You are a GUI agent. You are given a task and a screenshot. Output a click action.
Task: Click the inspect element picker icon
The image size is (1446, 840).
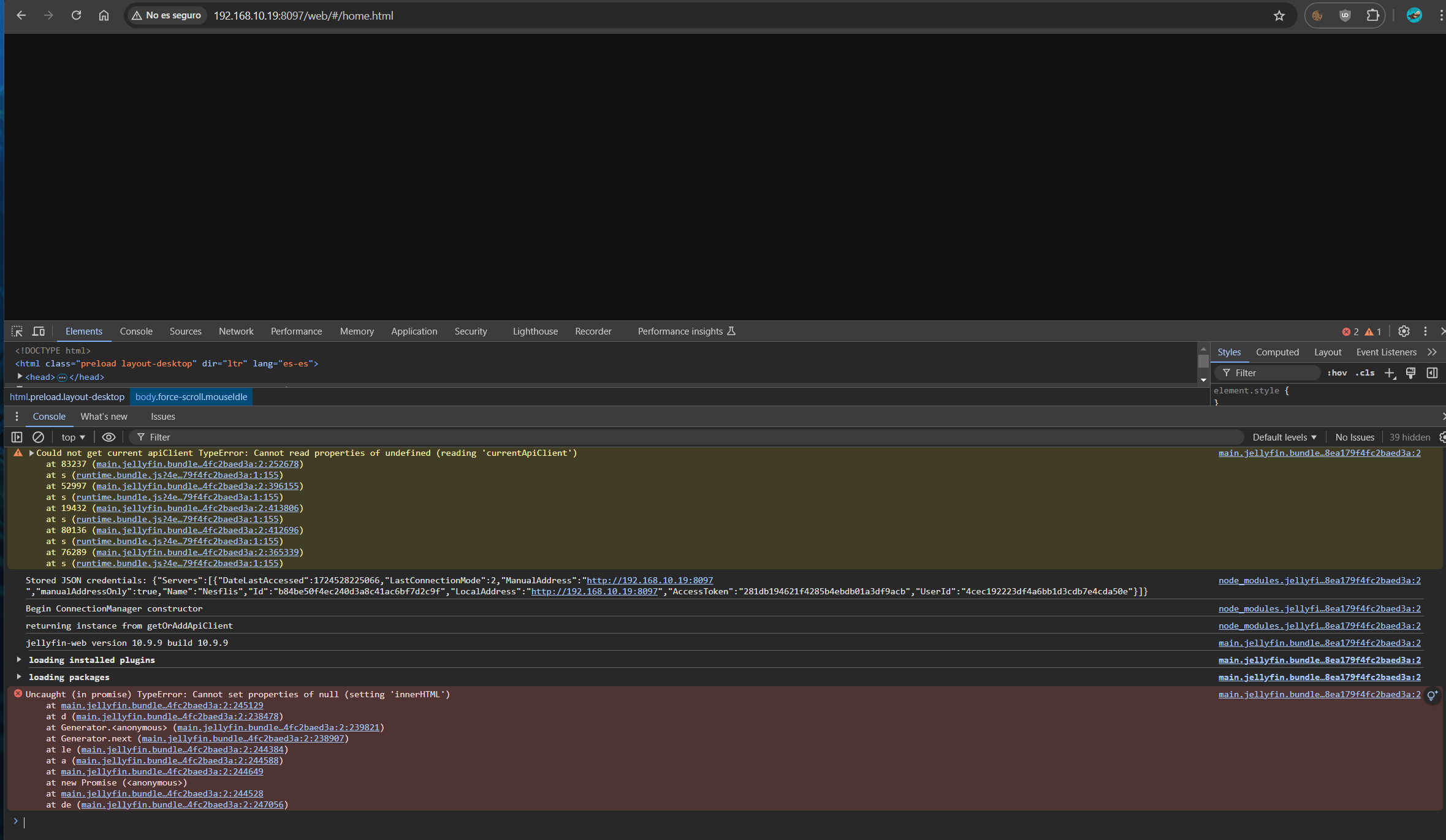pos(17,331)
